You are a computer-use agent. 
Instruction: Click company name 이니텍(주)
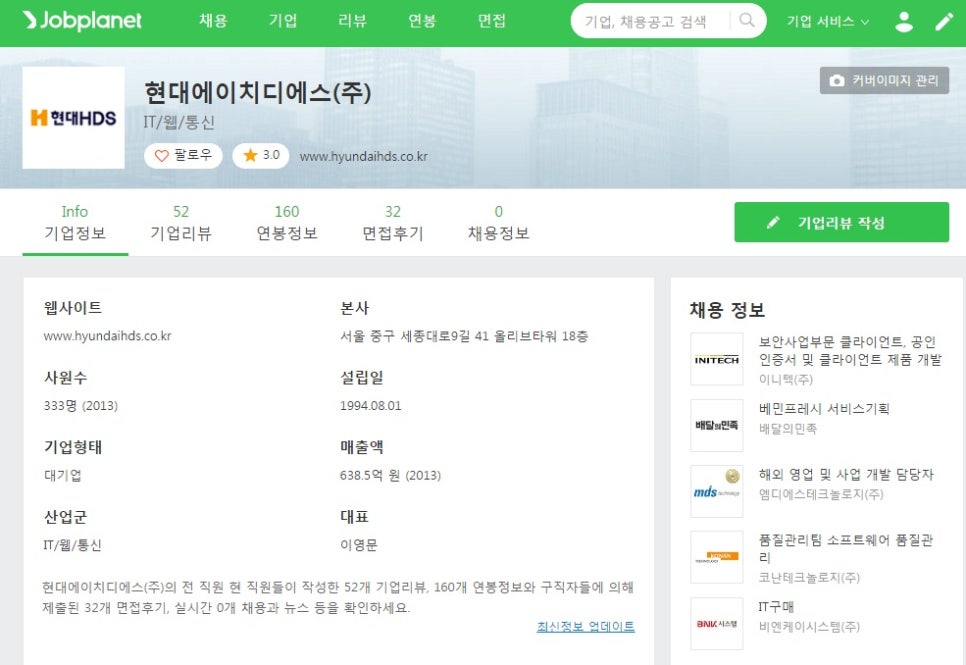tap(785, 380)
